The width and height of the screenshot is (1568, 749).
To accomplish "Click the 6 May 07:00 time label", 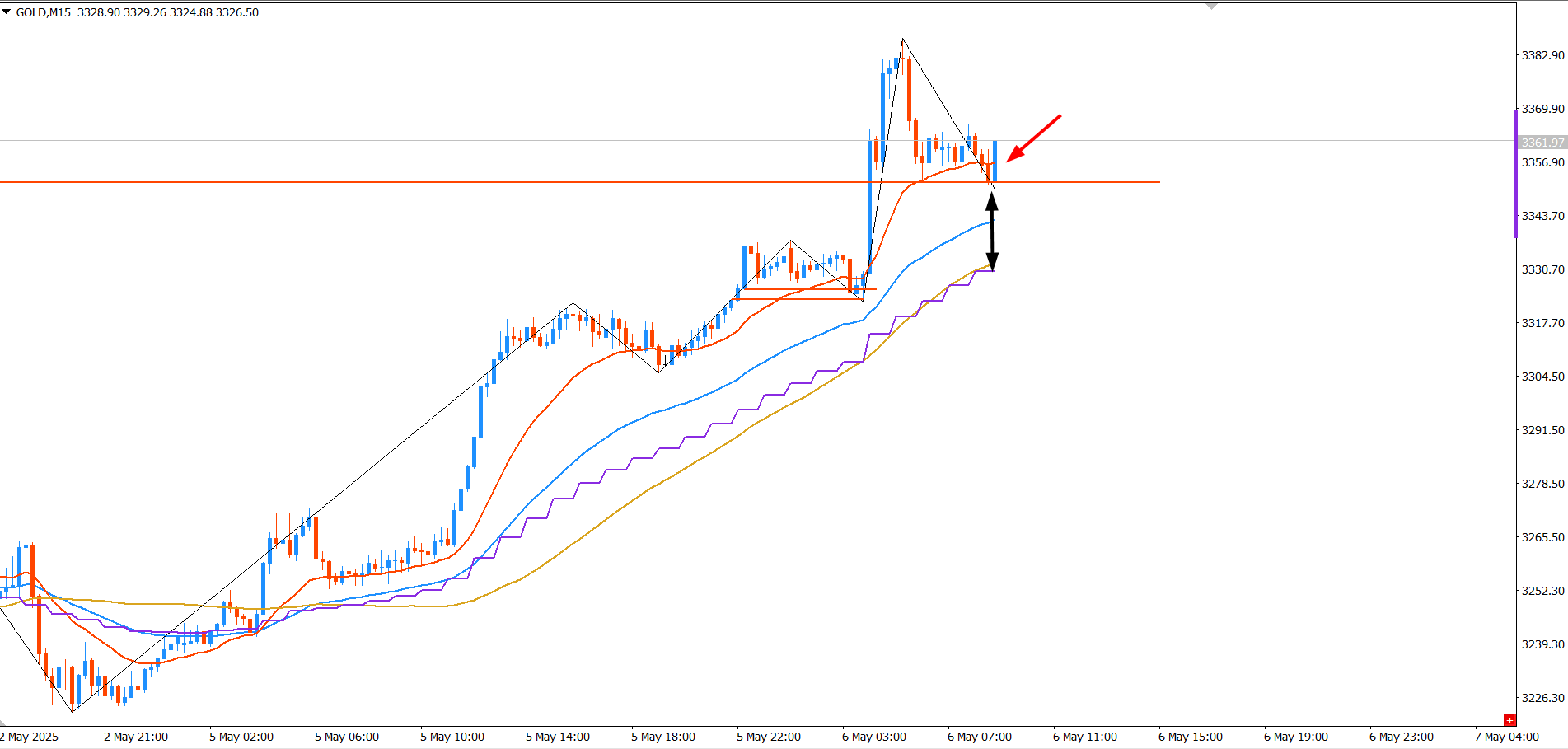I will click(980, 737).
